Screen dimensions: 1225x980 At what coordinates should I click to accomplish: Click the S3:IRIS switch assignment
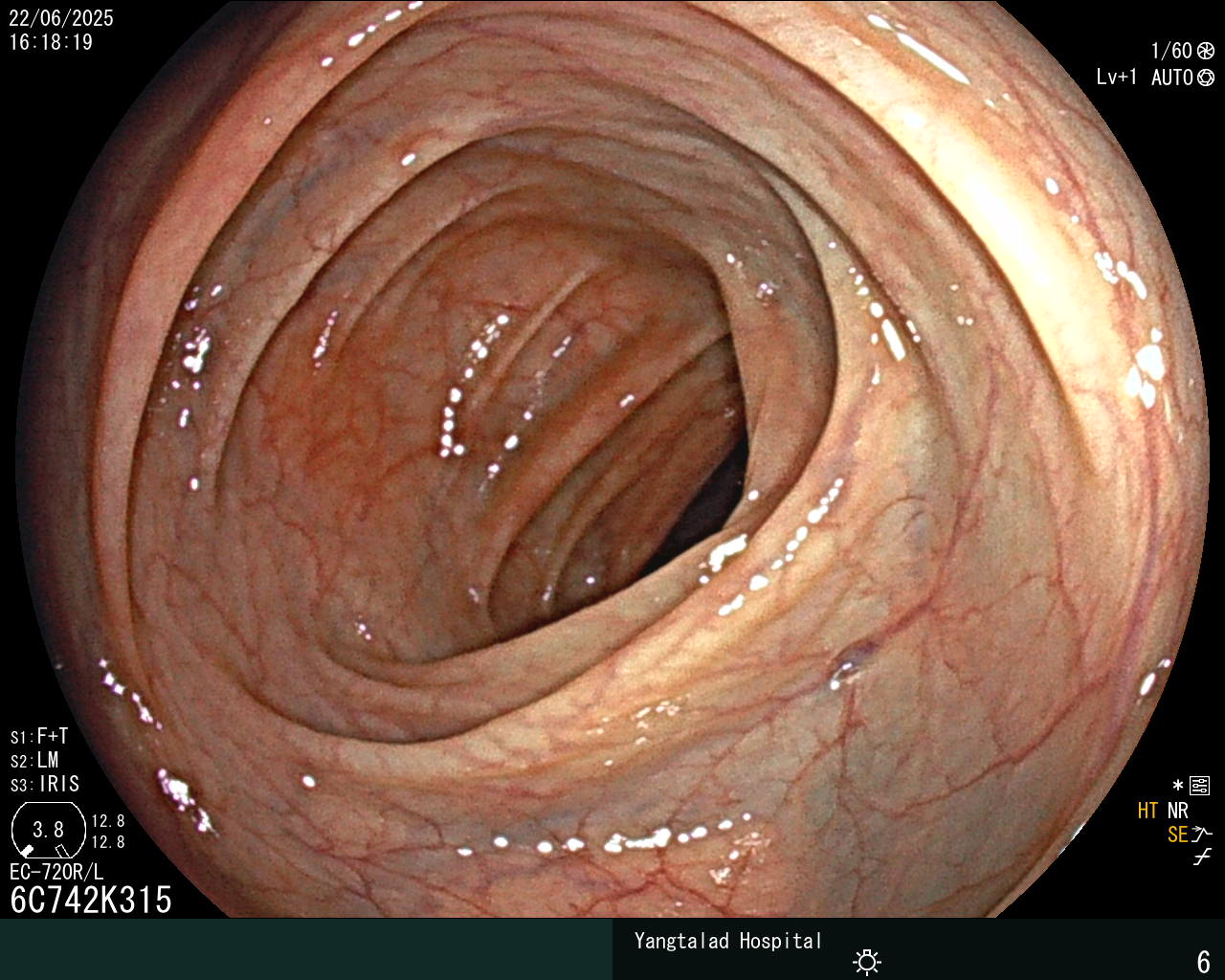tap(45, 785)
